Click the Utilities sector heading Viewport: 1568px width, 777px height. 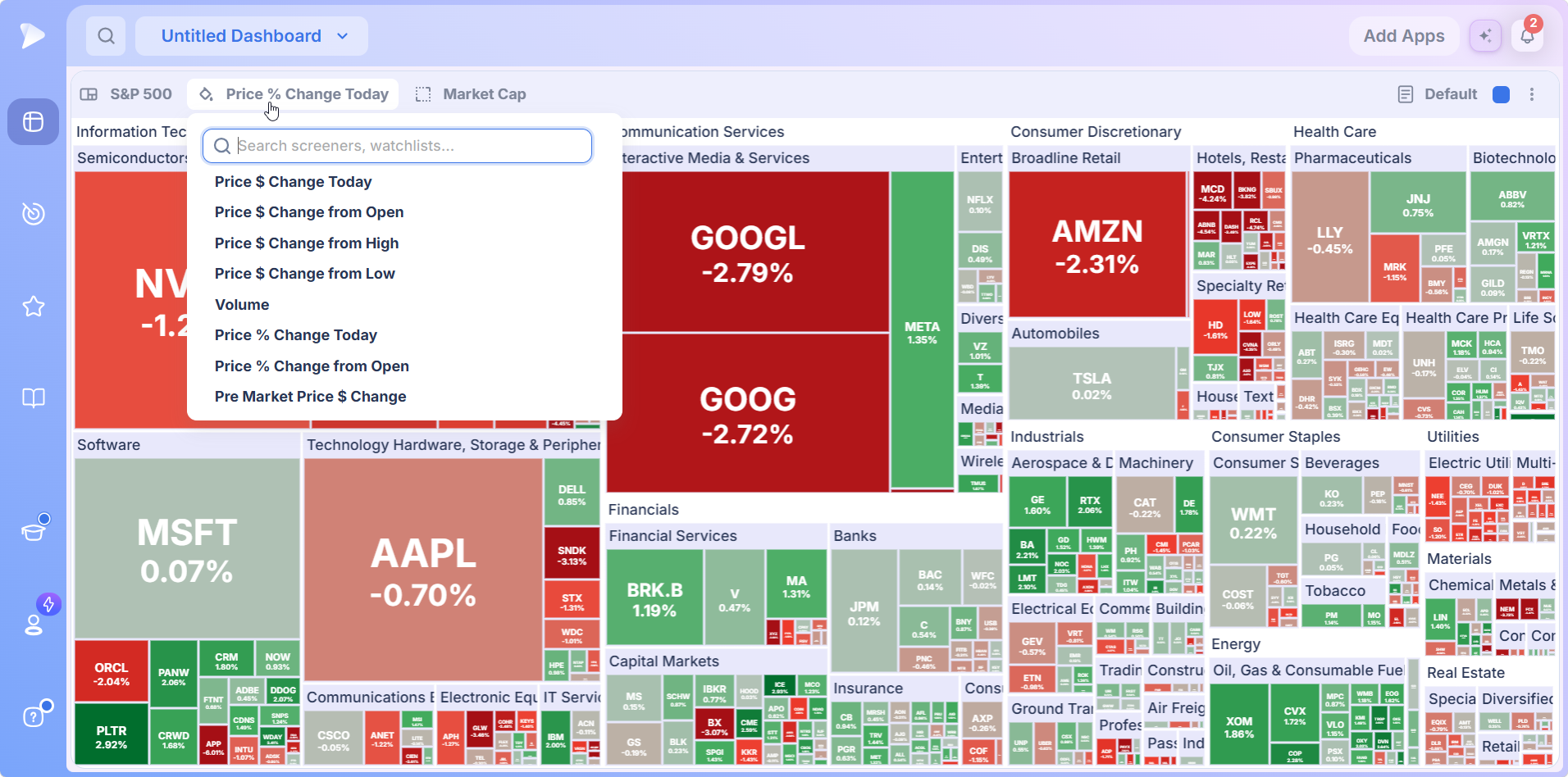tap(1452, 437)
